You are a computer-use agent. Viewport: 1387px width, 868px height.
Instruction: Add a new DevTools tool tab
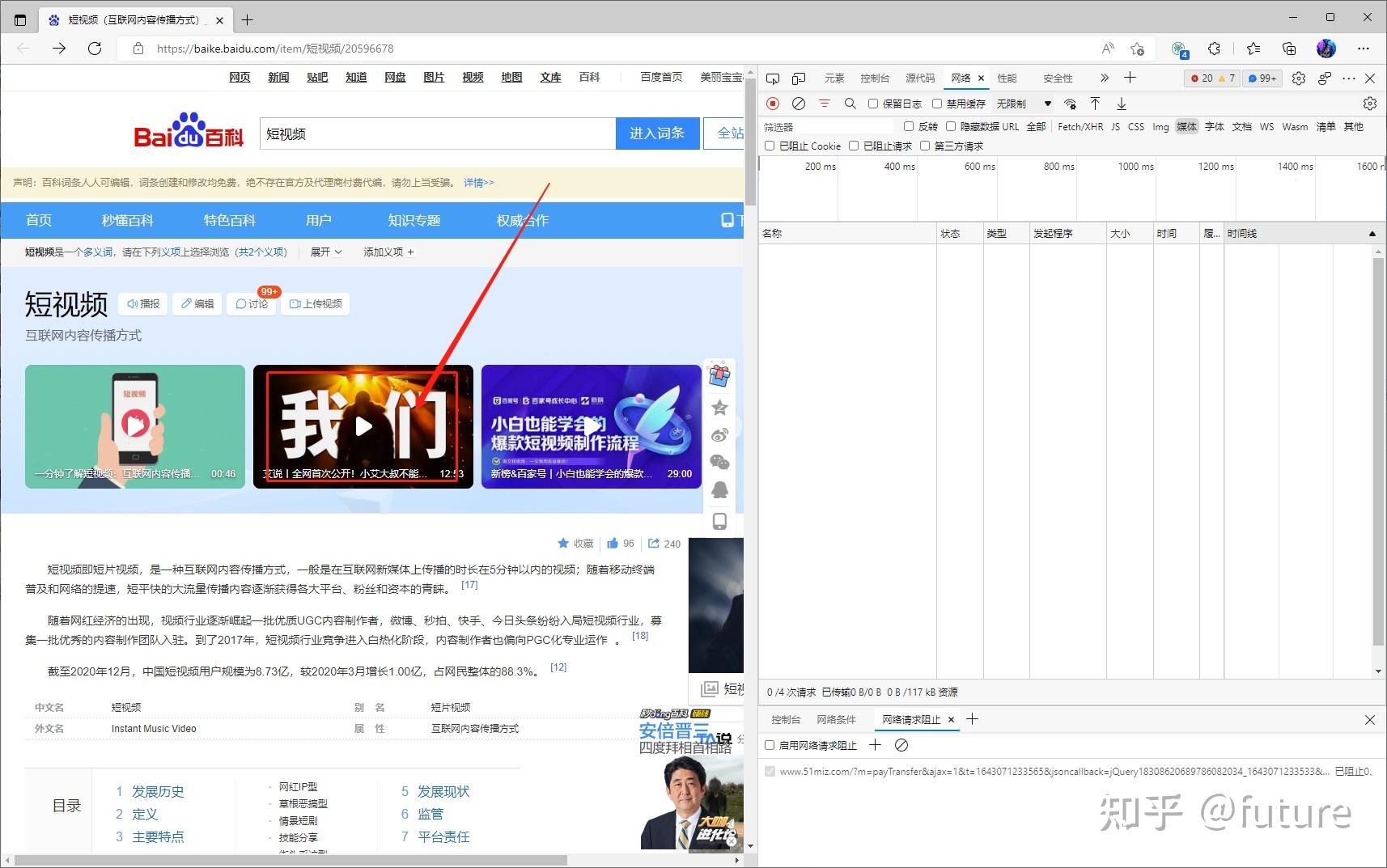[x=1130, y=78]
